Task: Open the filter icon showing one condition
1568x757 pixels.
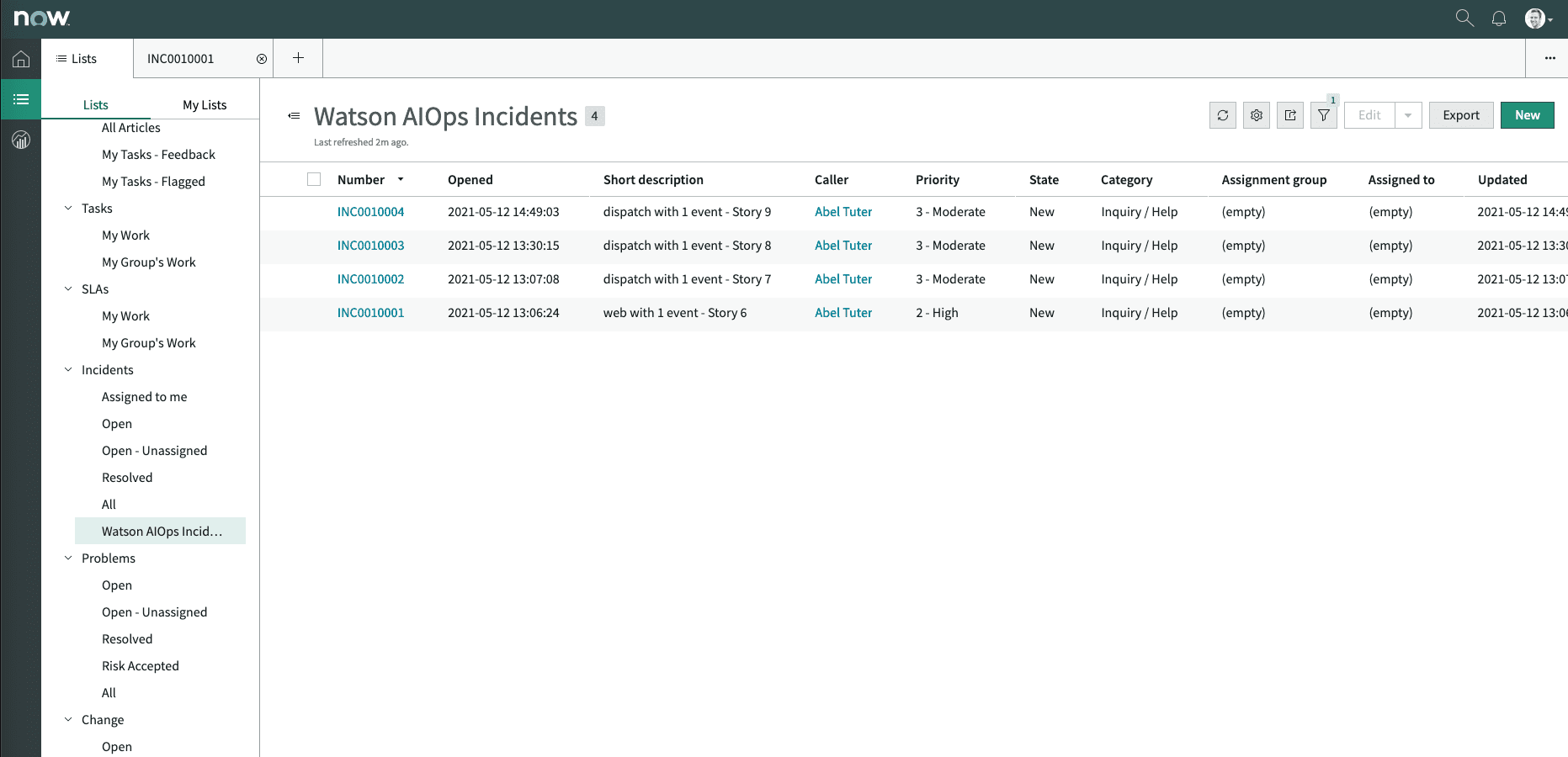Action: tap(1323, 115)
